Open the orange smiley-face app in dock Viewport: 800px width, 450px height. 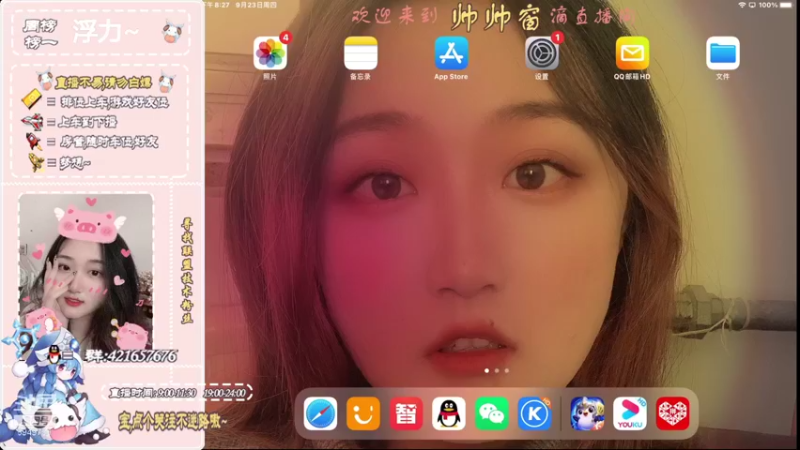coord(363,413)
